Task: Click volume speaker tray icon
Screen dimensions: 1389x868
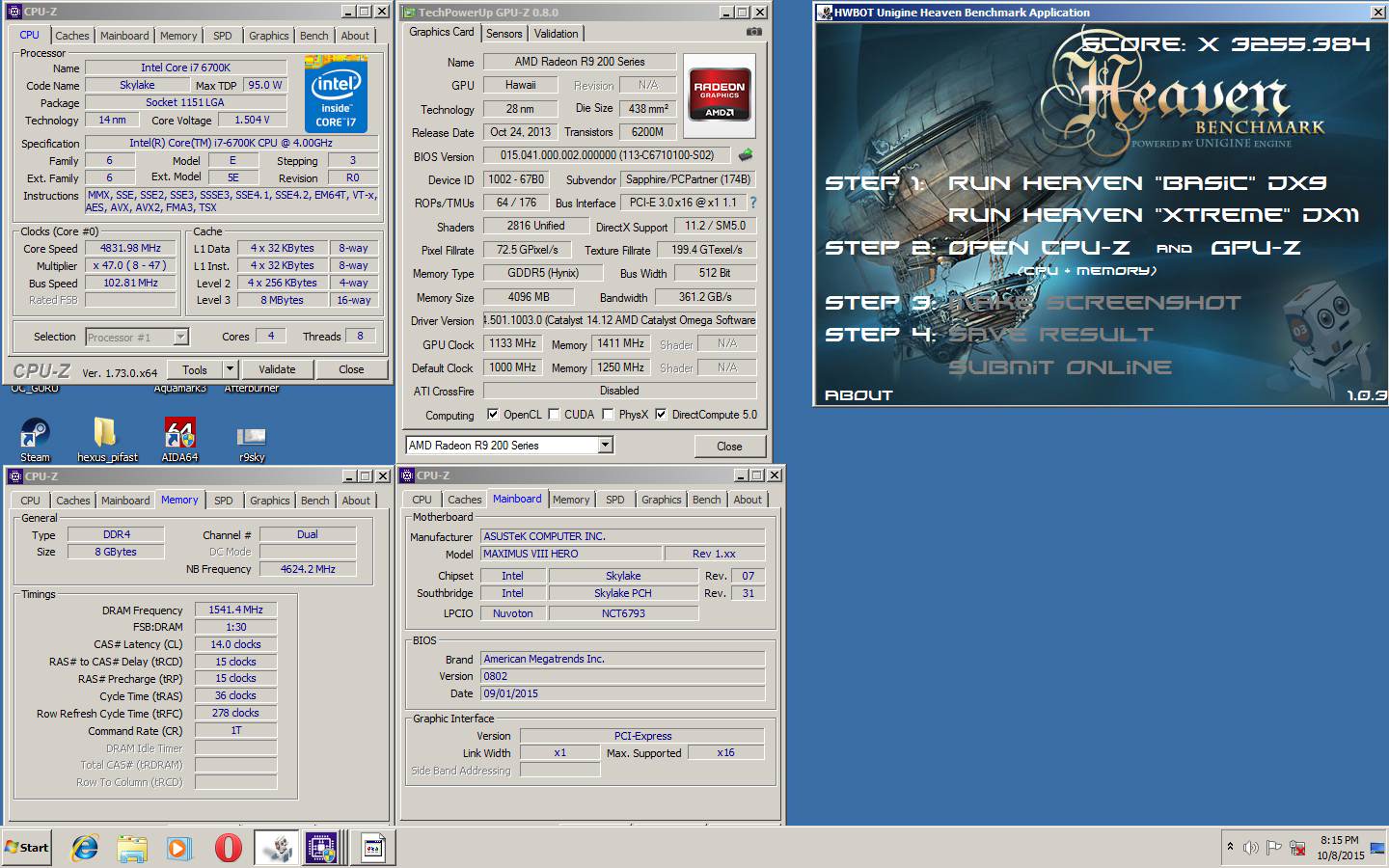Action: pos(1251,848)
